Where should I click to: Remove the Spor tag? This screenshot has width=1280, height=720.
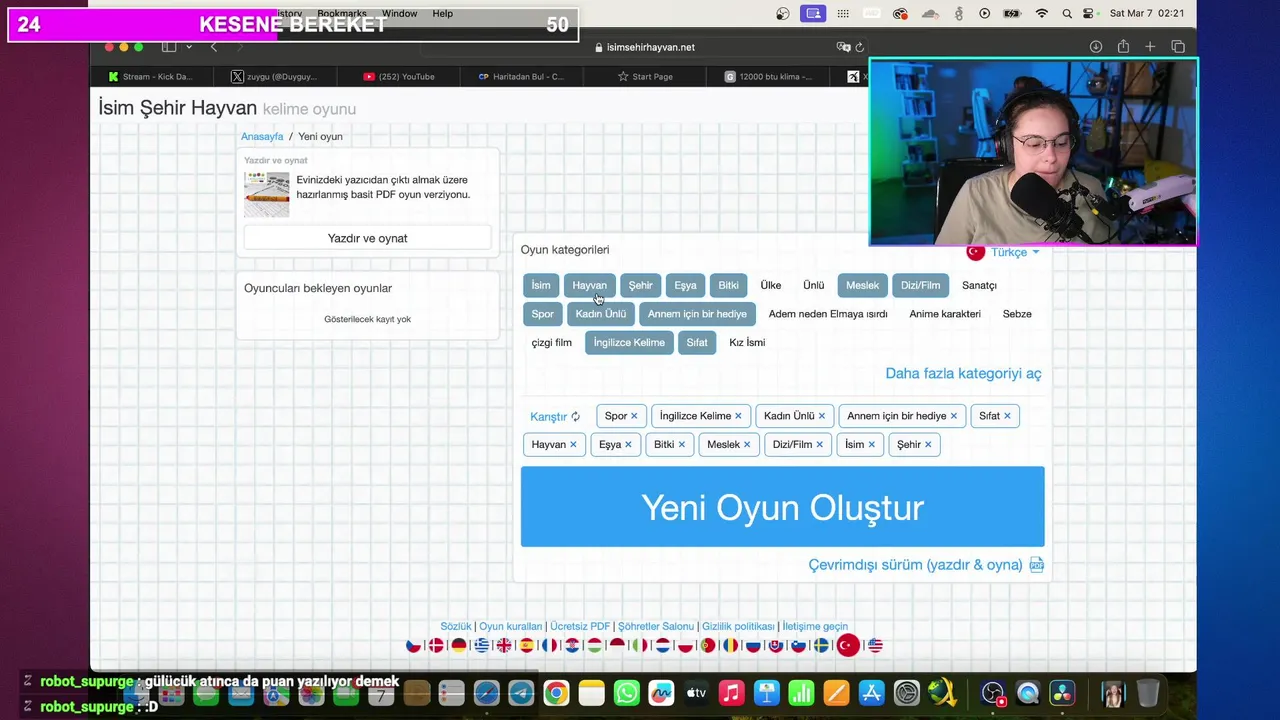634,416
